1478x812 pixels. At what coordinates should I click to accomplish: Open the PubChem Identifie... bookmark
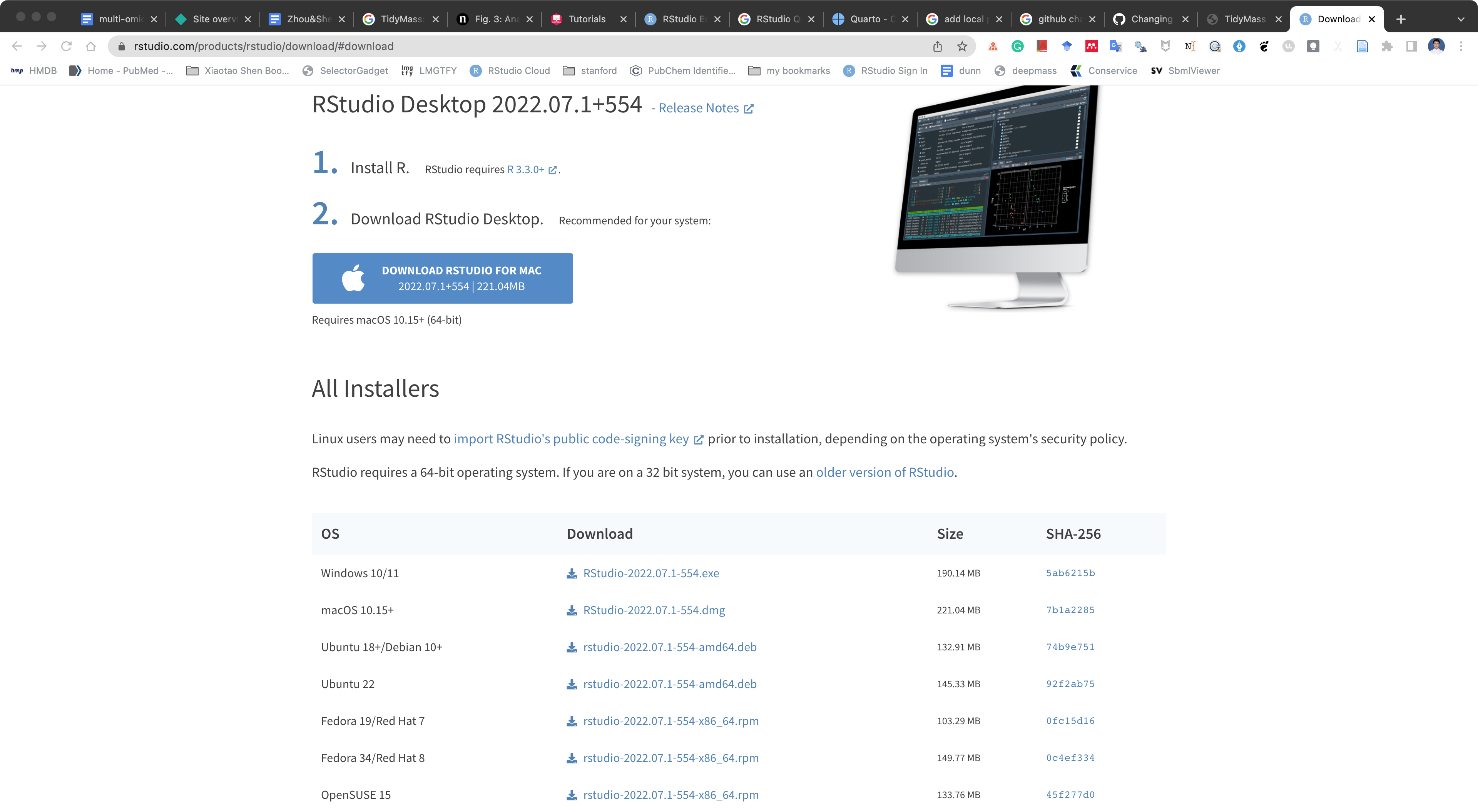click(682, 70)
